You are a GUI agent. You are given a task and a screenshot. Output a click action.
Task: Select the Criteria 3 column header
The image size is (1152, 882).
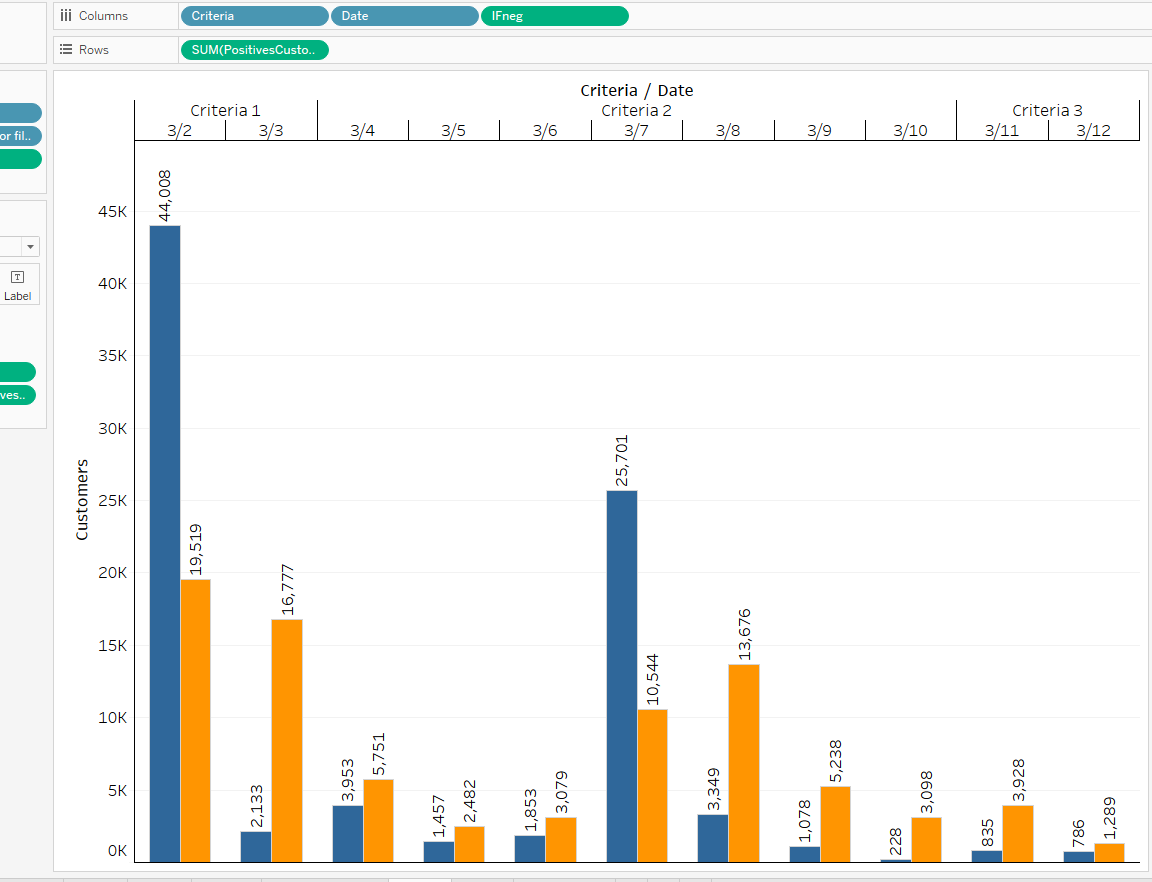[1047, 110]
